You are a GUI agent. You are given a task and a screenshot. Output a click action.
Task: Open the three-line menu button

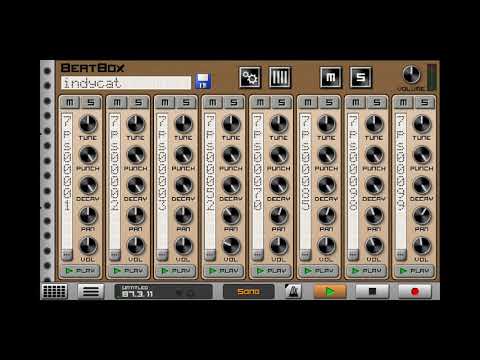click(x=91, y=291)
